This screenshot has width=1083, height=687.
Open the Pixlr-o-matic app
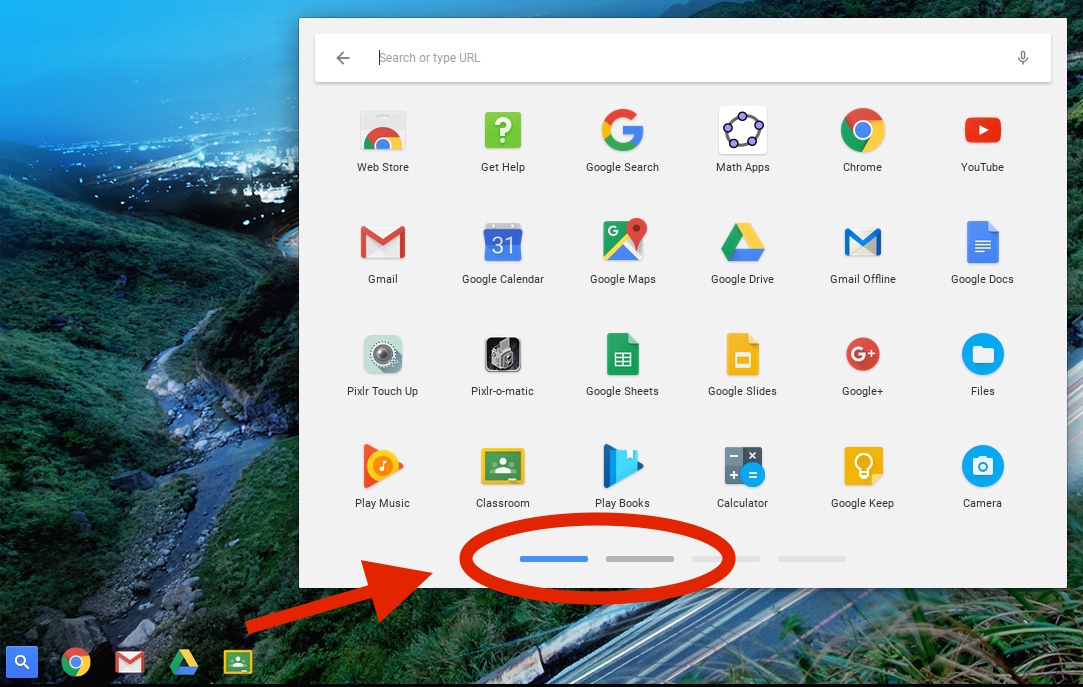coord(503,354)
